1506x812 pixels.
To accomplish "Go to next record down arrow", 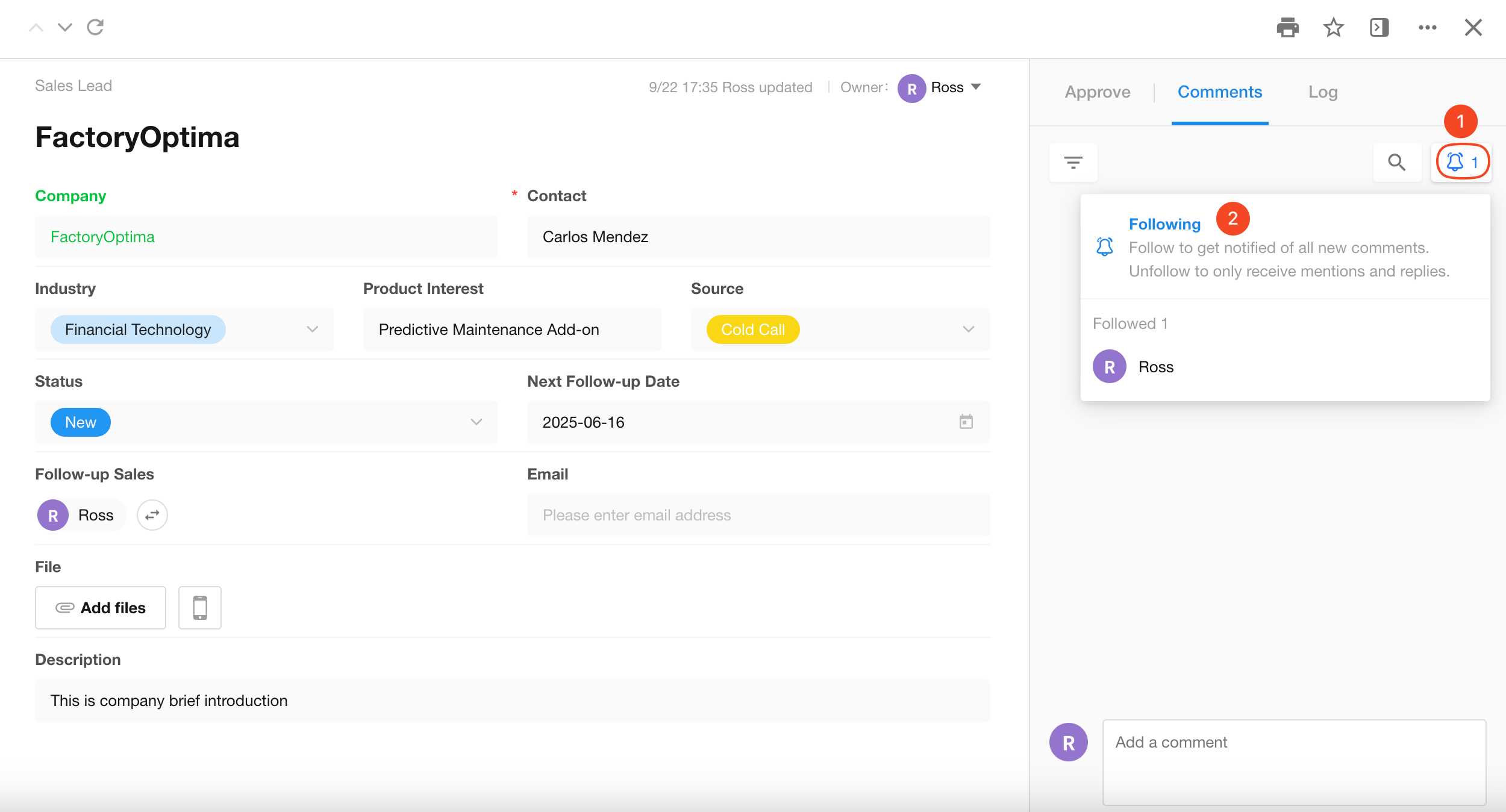I will [65, 27].
